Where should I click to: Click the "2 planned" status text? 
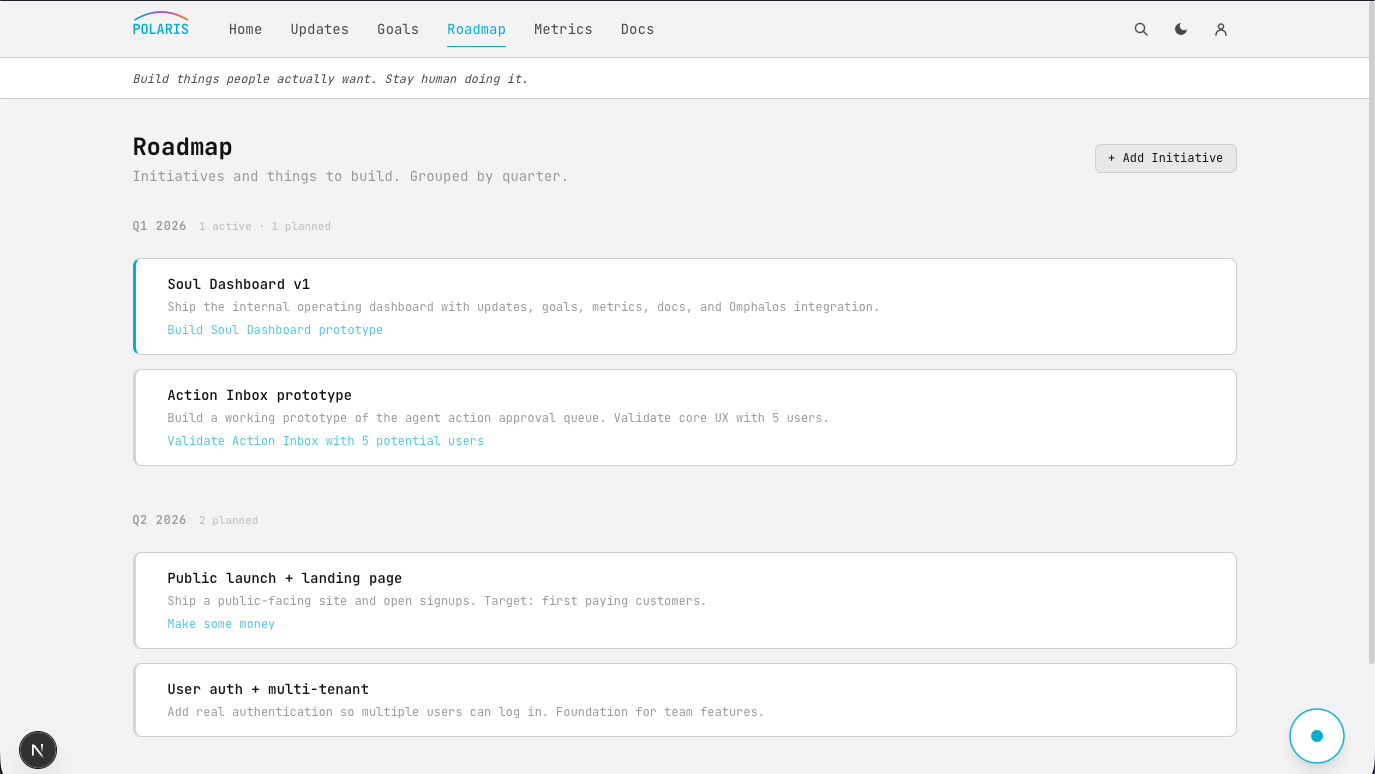(229, 521)
